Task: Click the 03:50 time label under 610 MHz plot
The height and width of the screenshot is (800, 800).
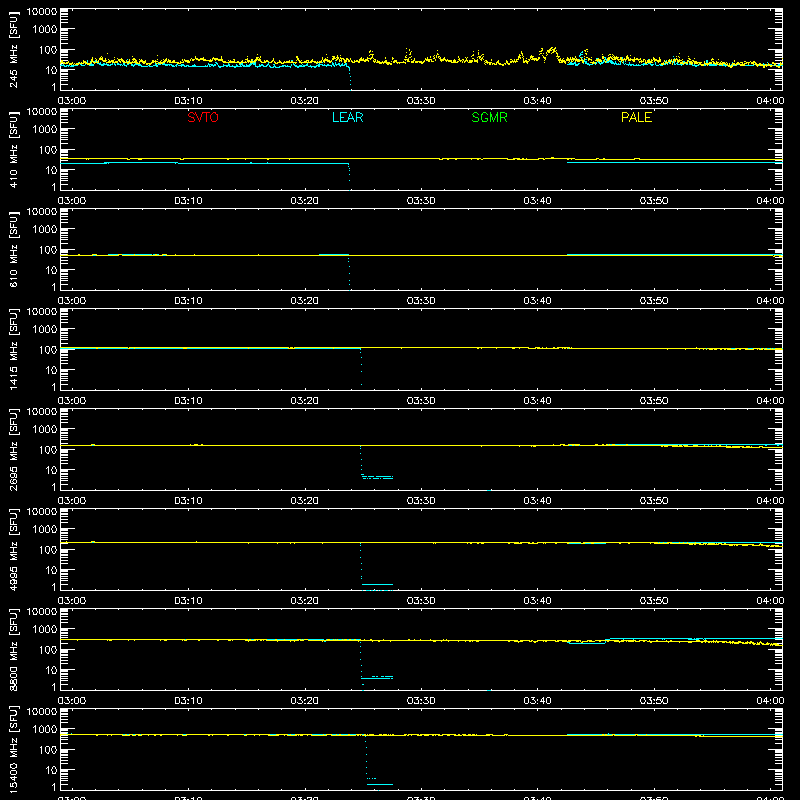Action: click(x=654, y=301)
